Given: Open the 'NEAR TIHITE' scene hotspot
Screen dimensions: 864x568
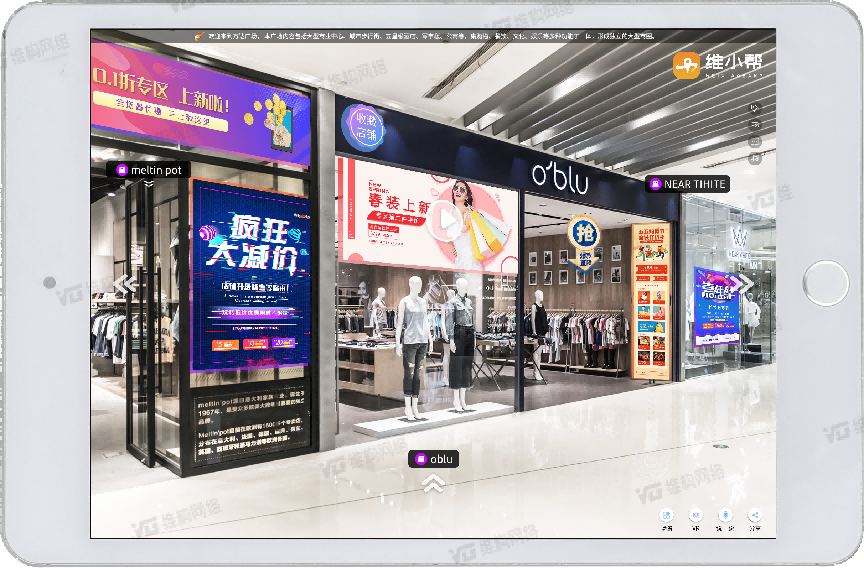Looking at the screenshot, I should 688,185.
